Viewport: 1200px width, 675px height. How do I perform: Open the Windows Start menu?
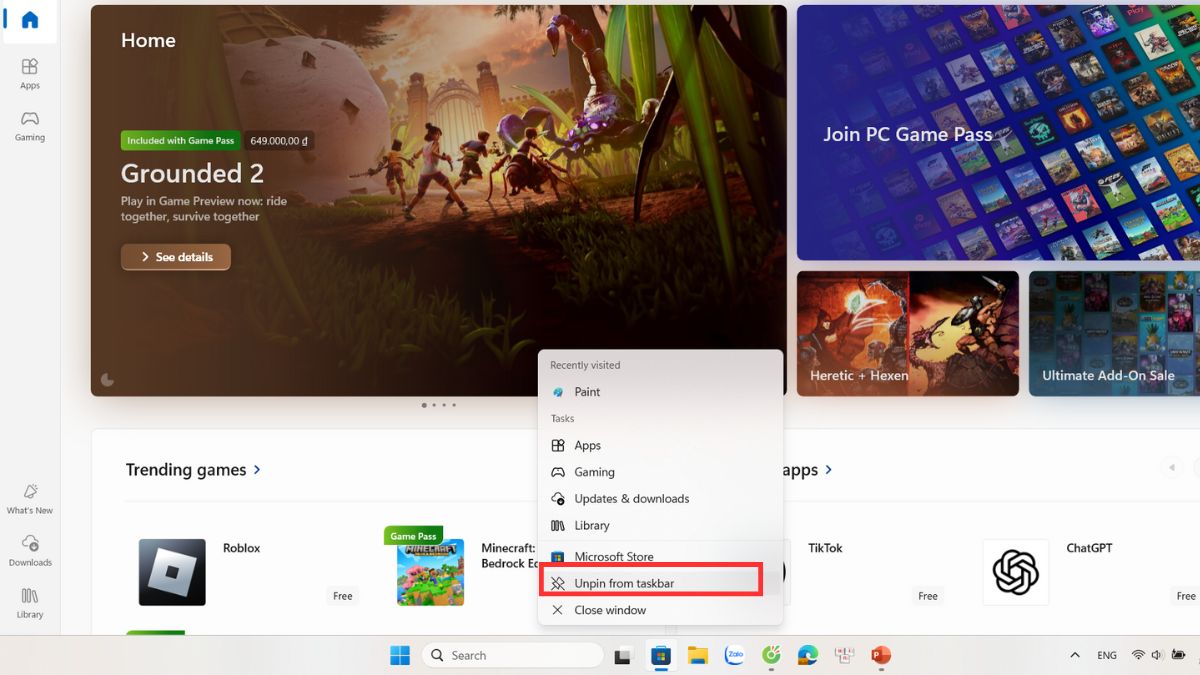point(400,655)
